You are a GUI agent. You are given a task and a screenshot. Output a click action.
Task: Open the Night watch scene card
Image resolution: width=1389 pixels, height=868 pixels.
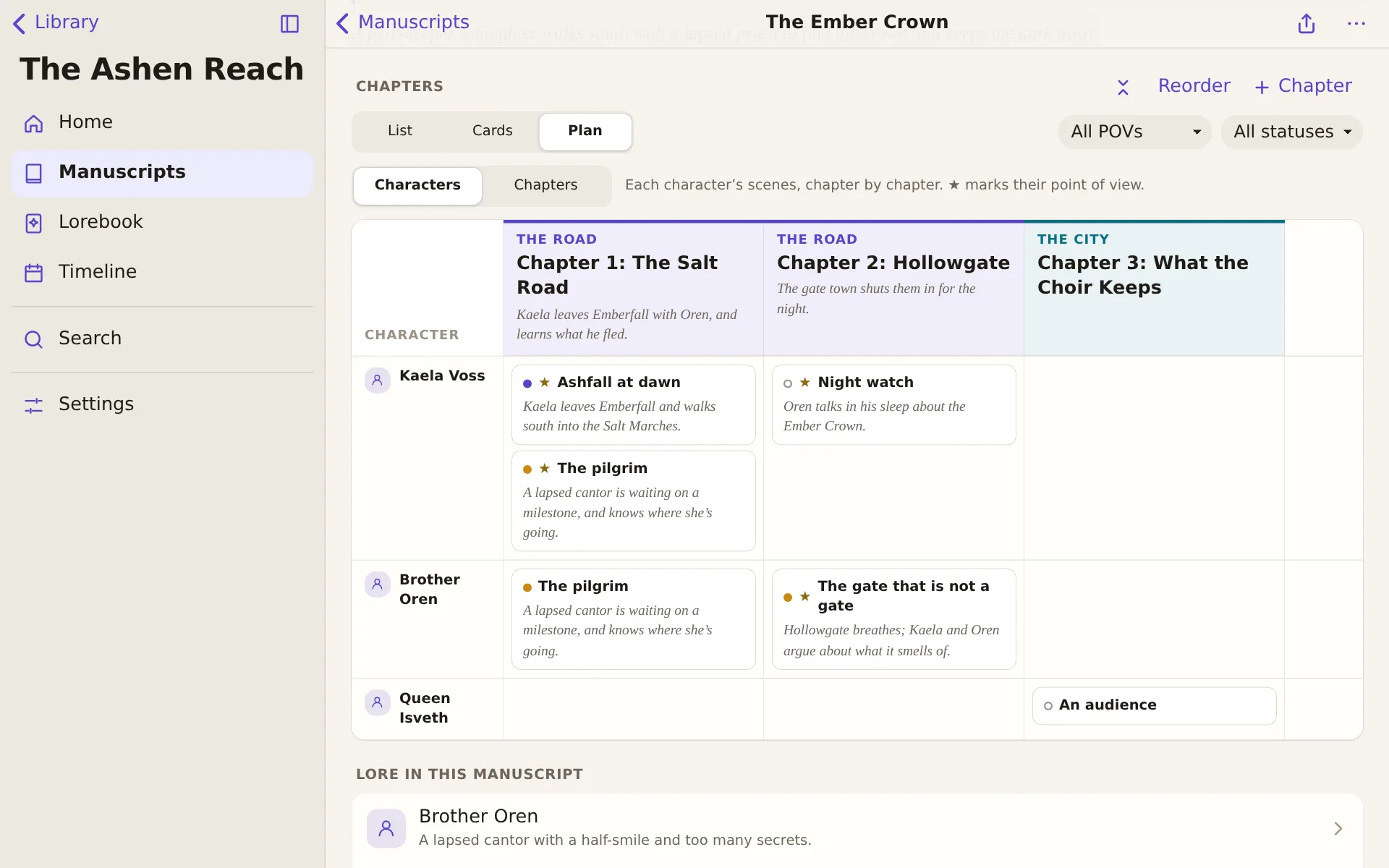click(894, 404)
